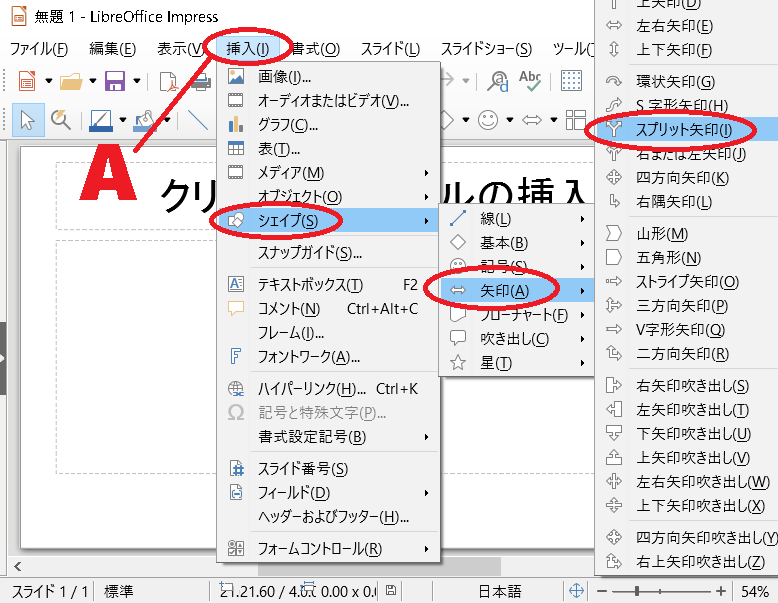Open dropdown next to Save icon
Screen dimensions: 778x603
136,81
